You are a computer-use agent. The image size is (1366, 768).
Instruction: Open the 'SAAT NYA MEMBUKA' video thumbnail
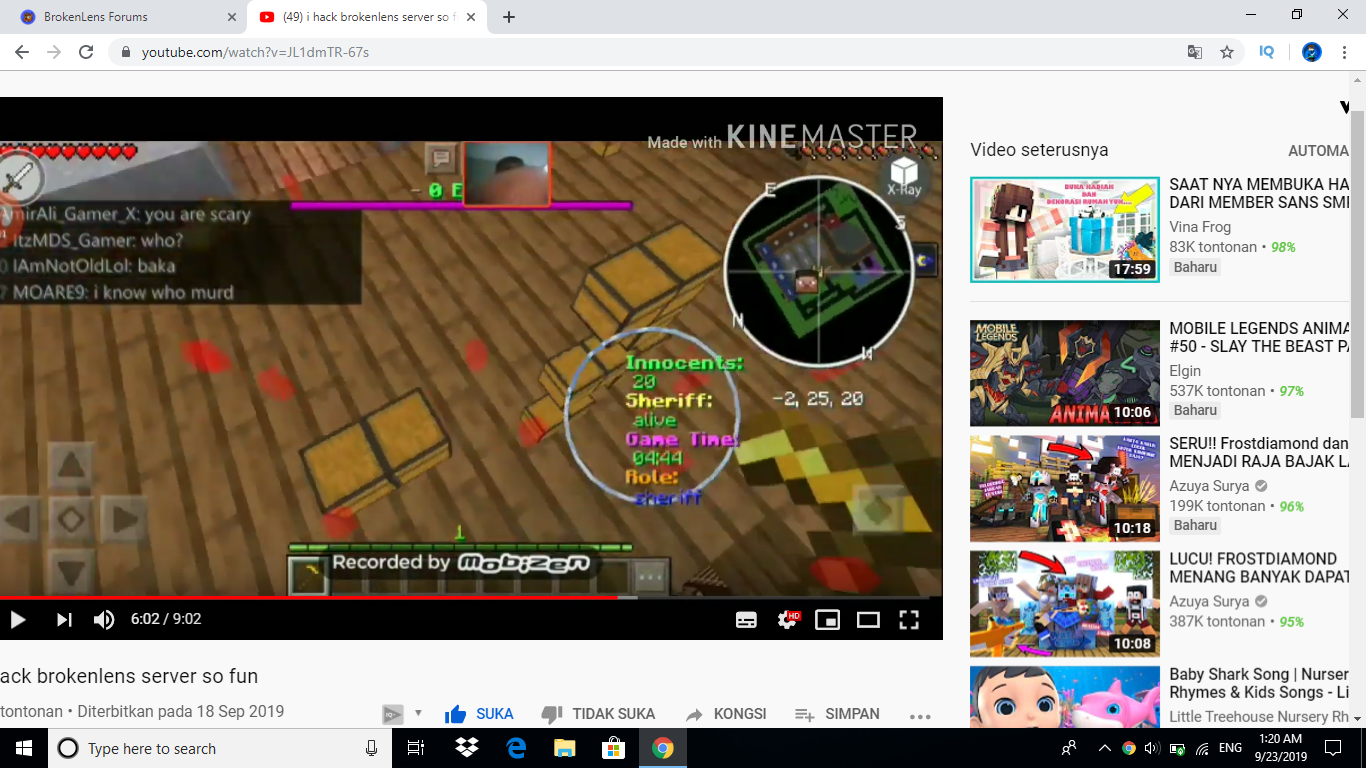tap(1065, 230)
